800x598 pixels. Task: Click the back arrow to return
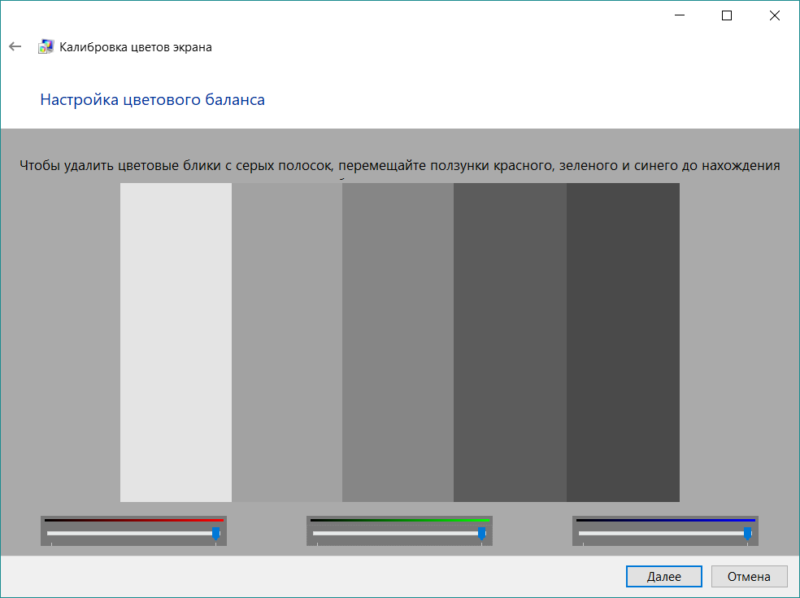[15, 45]
